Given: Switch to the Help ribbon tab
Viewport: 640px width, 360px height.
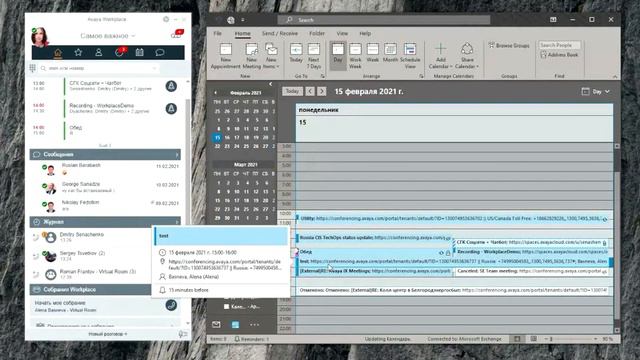Looking at the screenshot, I should (x=365, y=33).
